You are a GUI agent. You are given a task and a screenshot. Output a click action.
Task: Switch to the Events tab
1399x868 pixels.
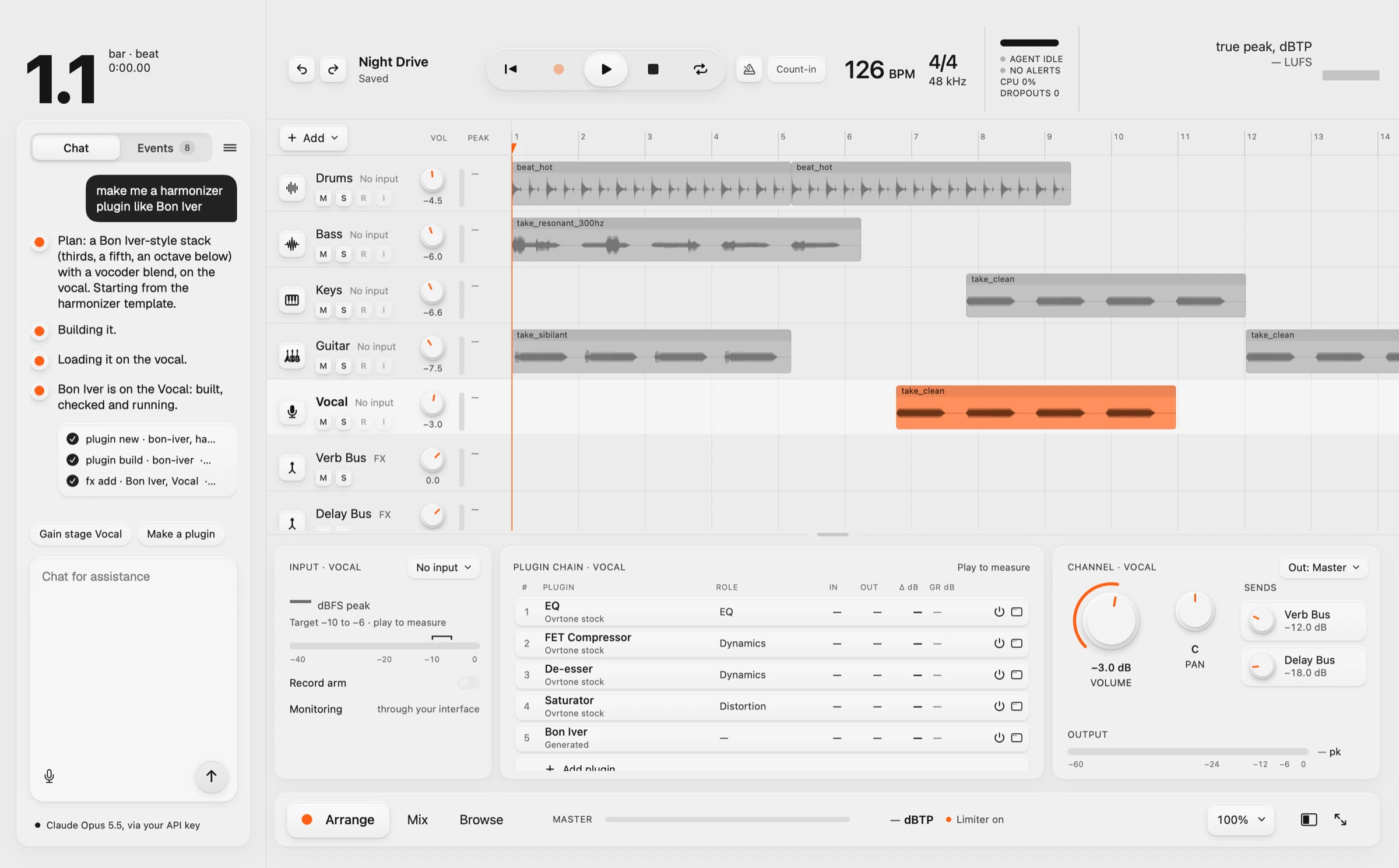point(165,148)
